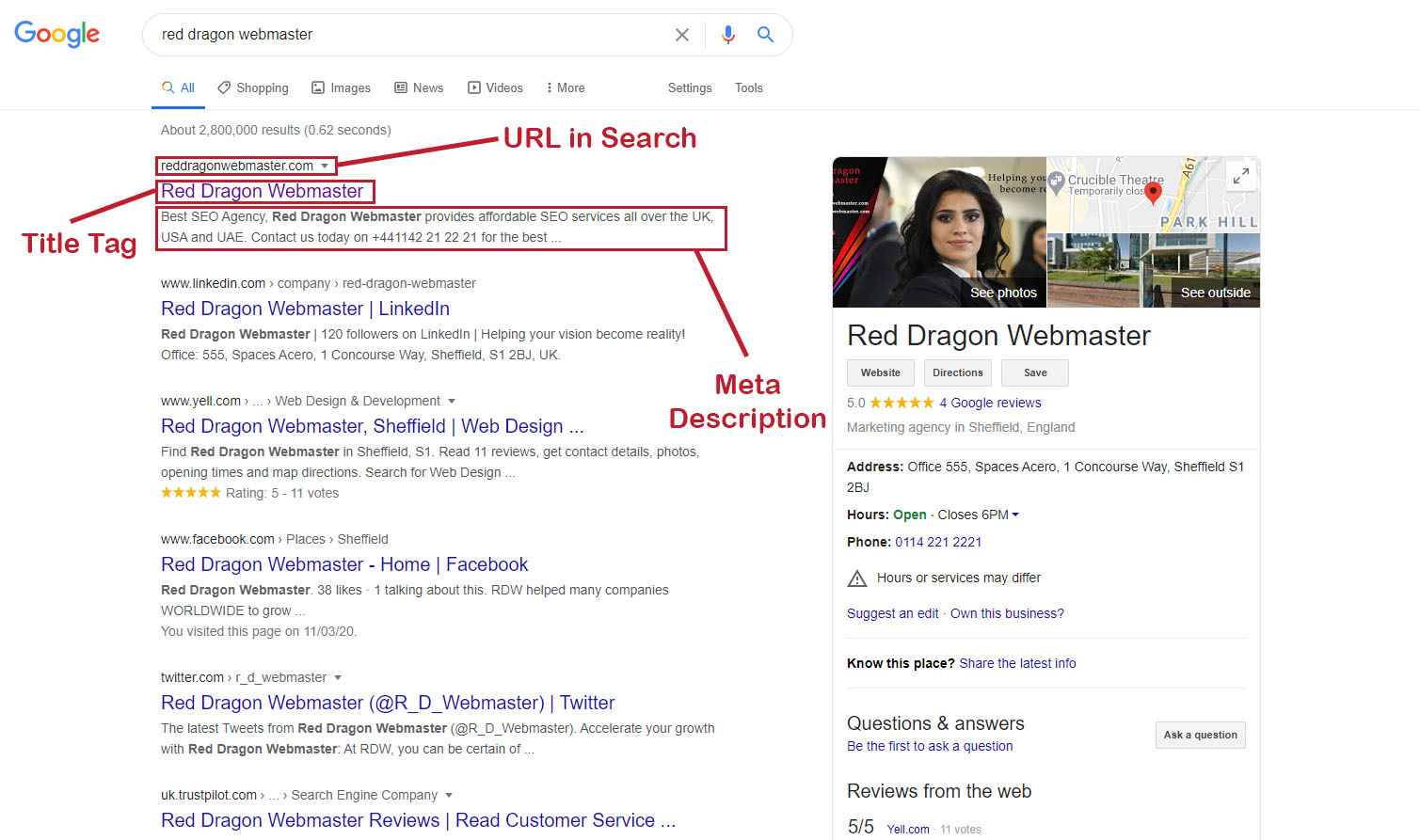Call the phone number 0114 221 2221

coord(938,542)
